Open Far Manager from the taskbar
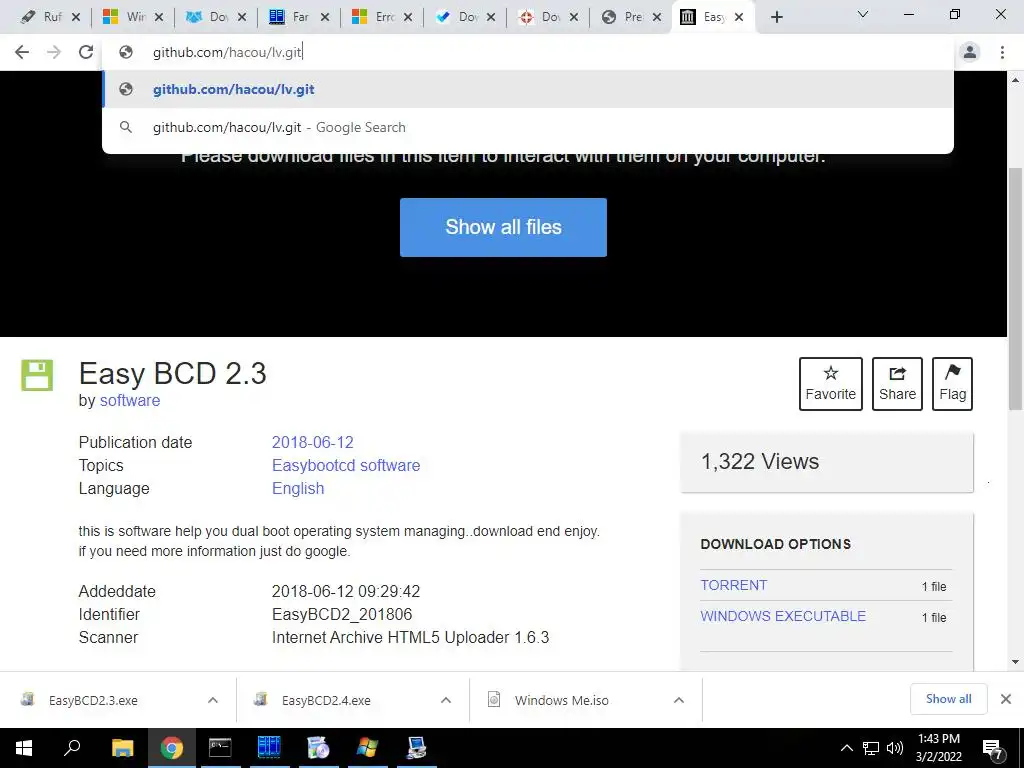Screen dimensions: 1024x768 tap(268, 748)
